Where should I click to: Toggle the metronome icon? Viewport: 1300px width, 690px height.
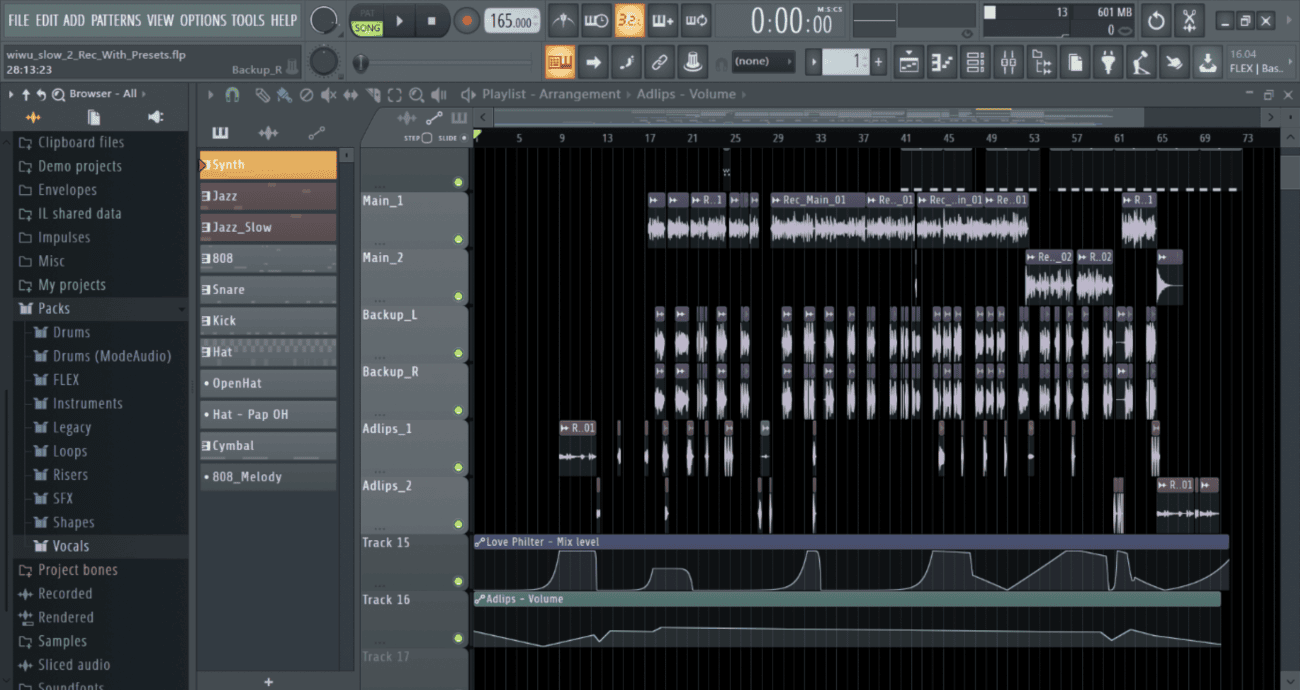564,20
